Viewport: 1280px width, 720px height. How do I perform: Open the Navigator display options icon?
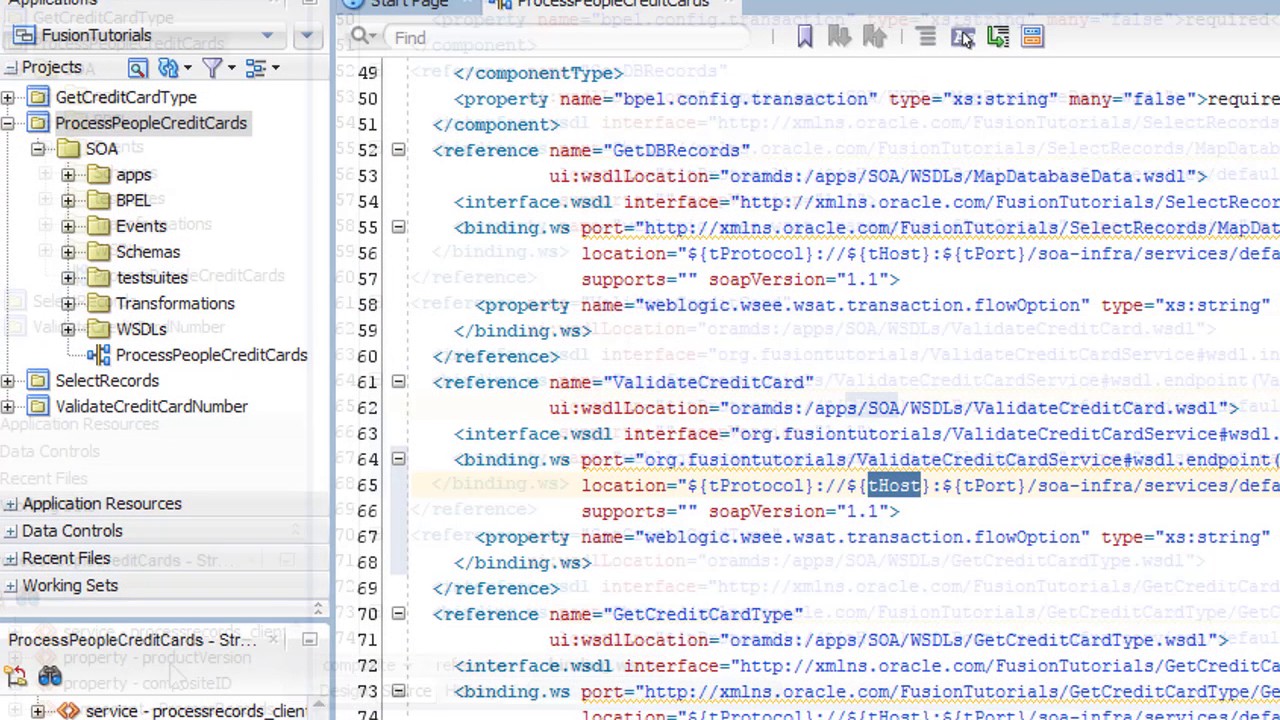click(x=255, y=68)
